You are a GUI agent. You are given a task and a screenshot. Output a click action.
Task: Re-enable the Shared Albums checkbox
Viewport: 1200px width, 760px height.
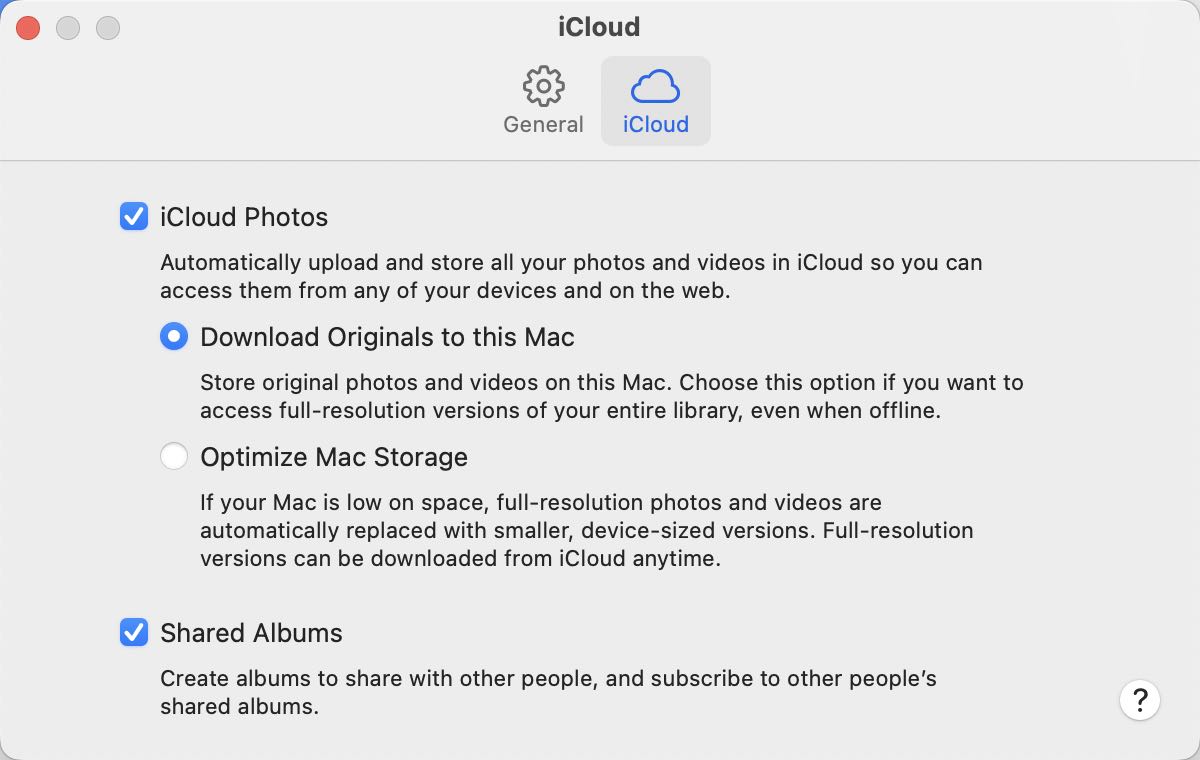(133, 633)
